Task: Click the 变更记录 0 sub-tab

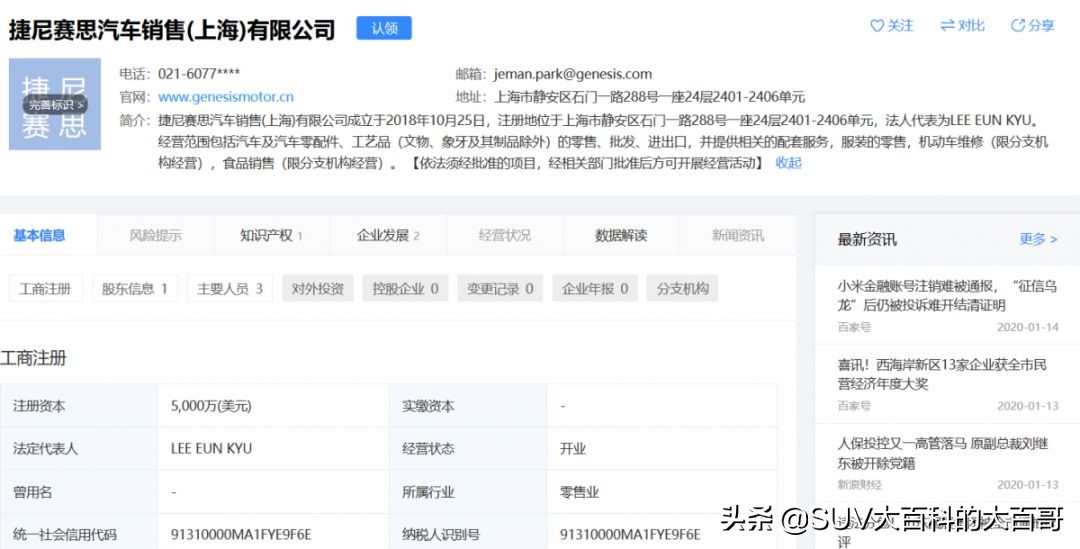Action: click(501, 289)
